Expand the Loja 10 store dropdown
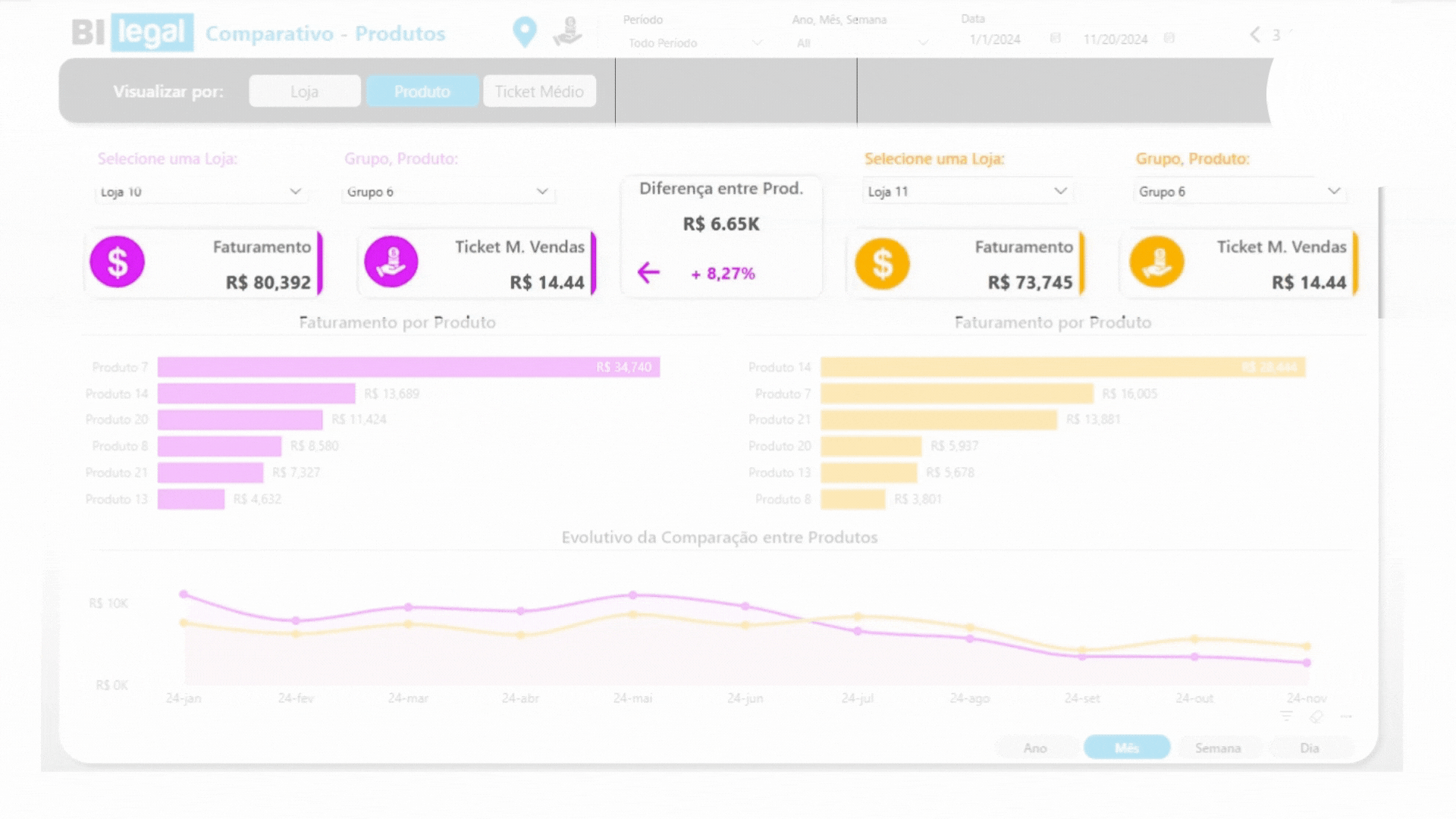 coord(296,192)
